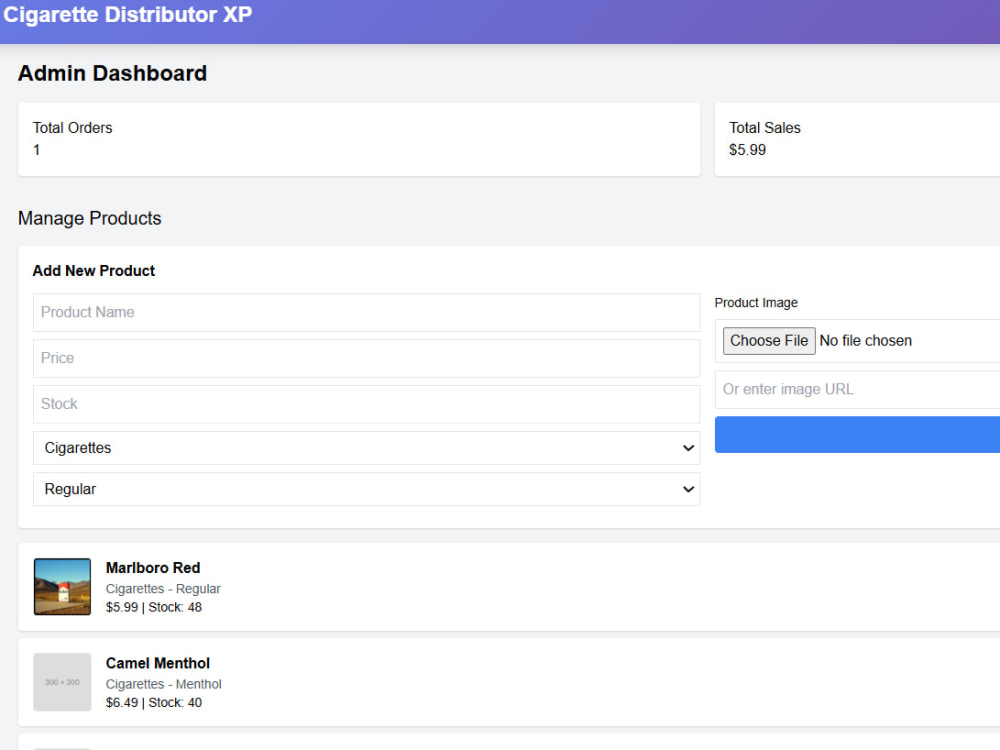Click the Total Sales card
The width and height of the screenshot is (1000, 750).
pos(857,139)
